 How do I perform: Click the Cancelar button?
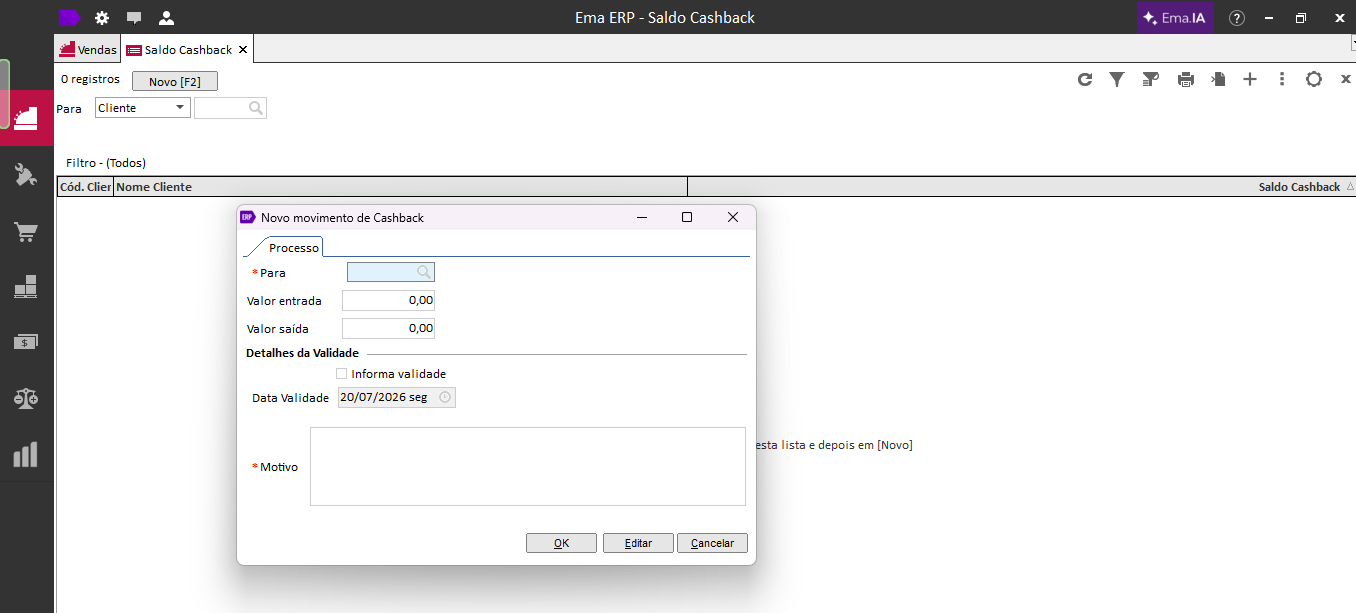tap(712, 543)
